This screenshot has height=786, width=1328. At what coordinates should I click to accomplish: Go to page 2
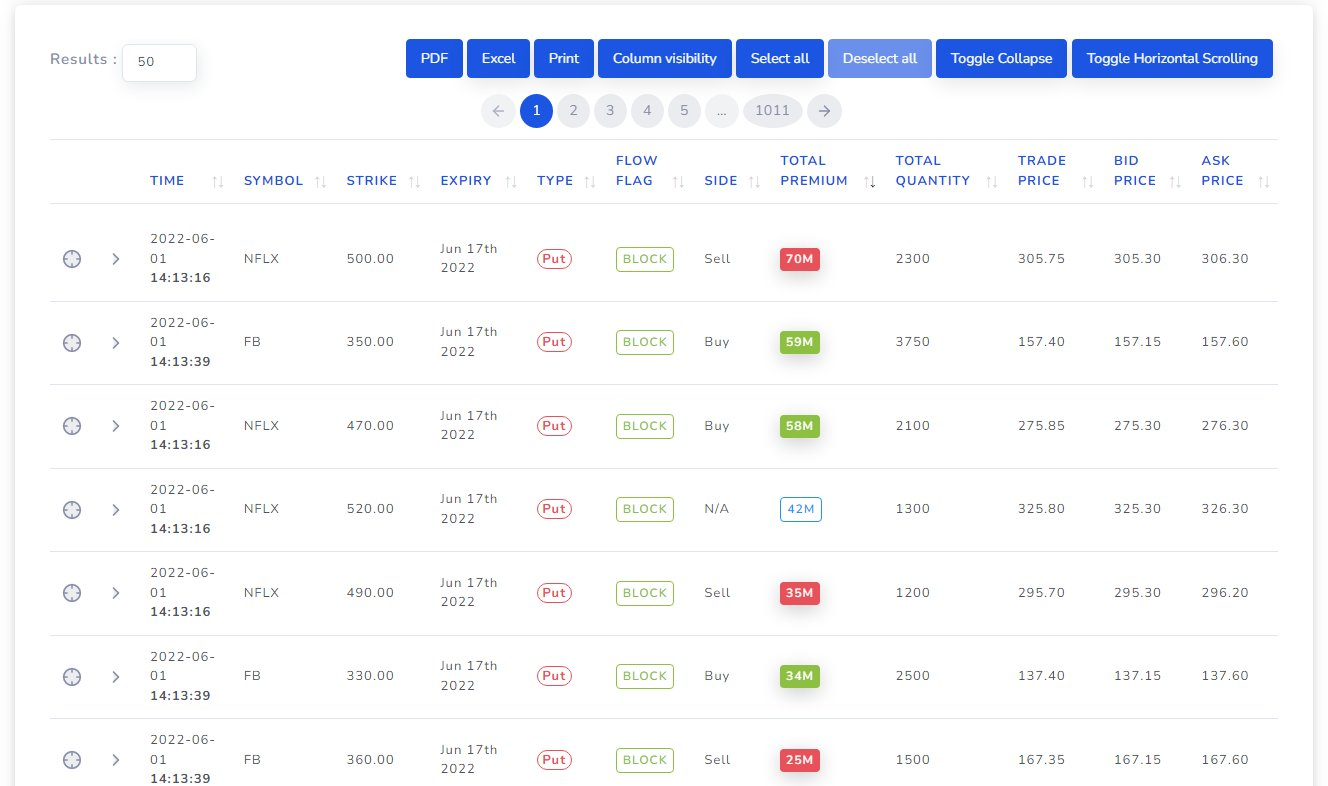pos(573,111)
